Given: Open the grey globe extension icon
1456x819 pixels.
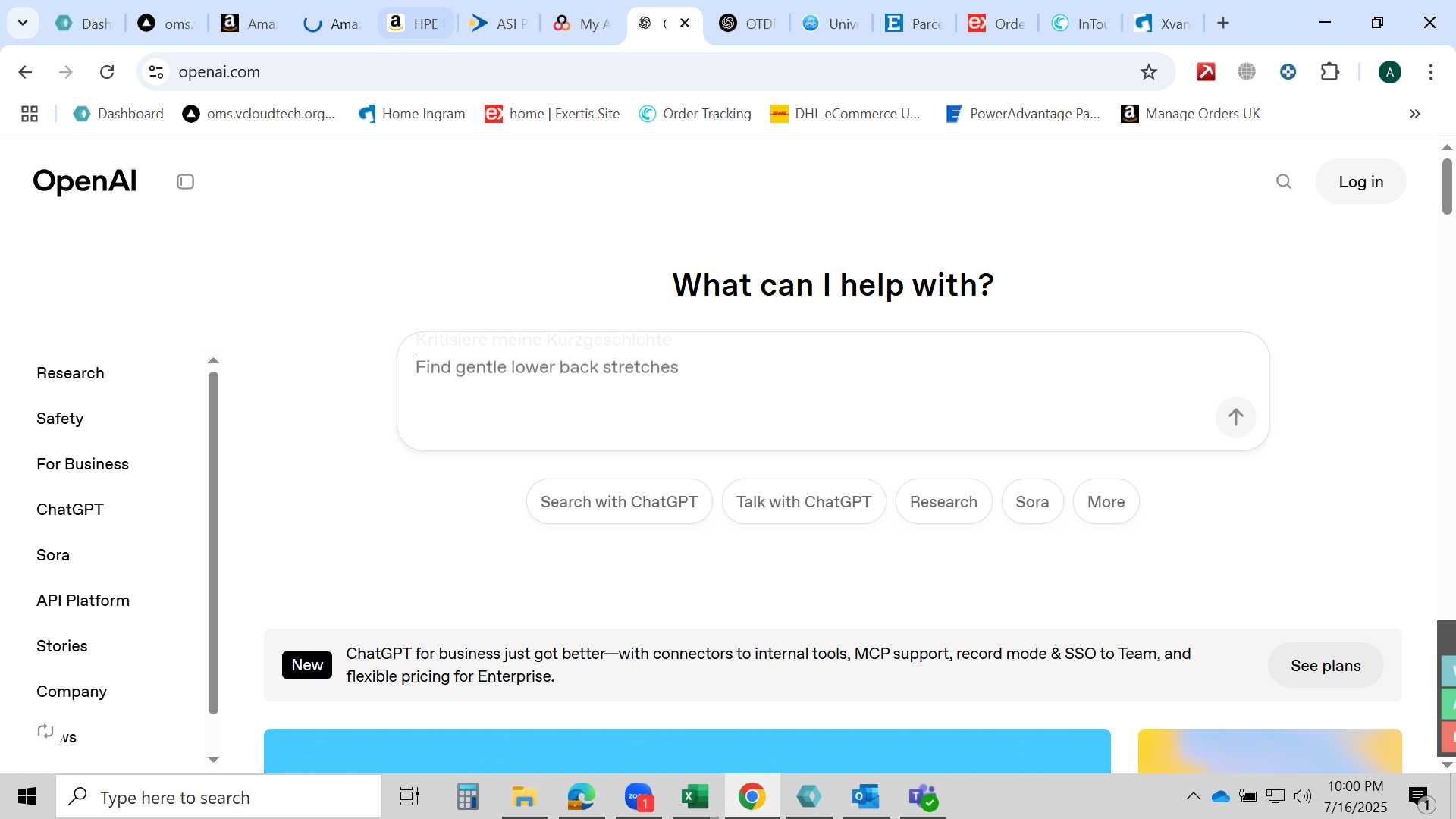Looking at the screenshot, I should 1247,72.
